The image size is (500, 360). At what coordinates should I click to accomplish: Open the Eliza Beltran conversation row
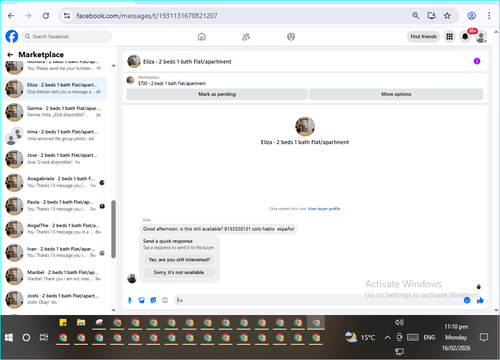(x=55, y=88)
